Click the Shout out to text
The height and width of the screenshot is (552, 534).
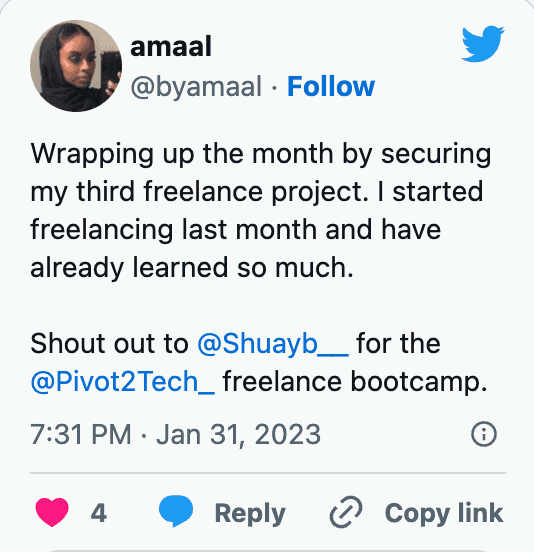(x=109, y=344)
